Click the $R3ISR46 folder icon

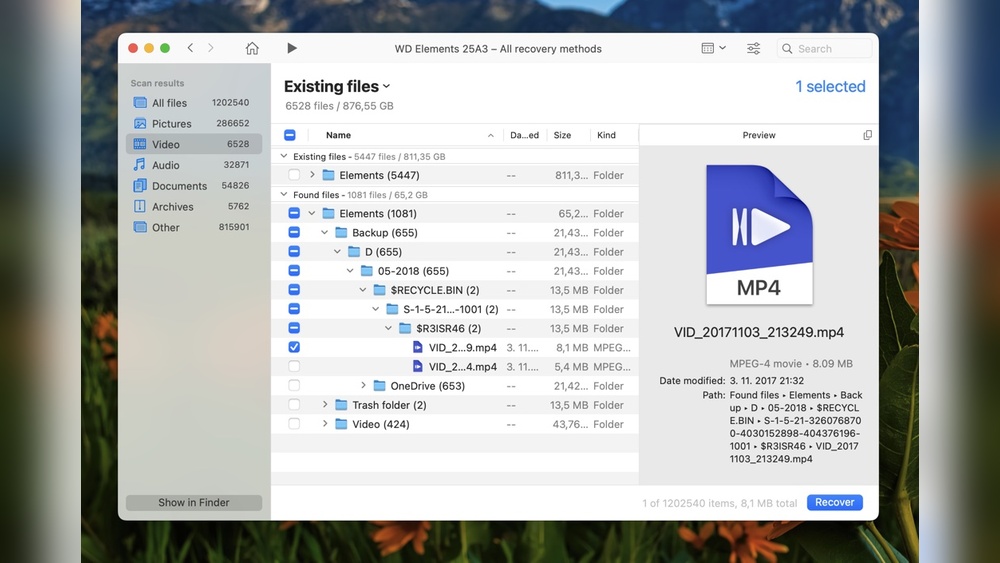(405, 328)
